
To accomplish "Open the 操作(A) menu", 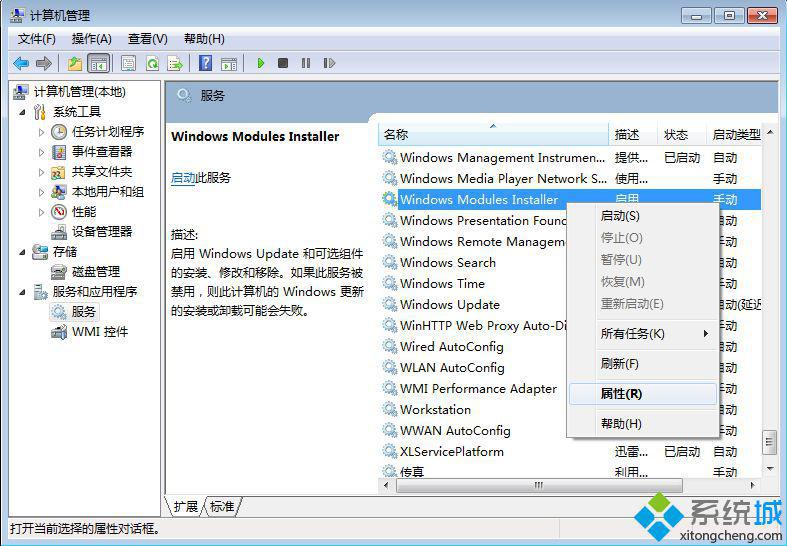I will [91, 39].
